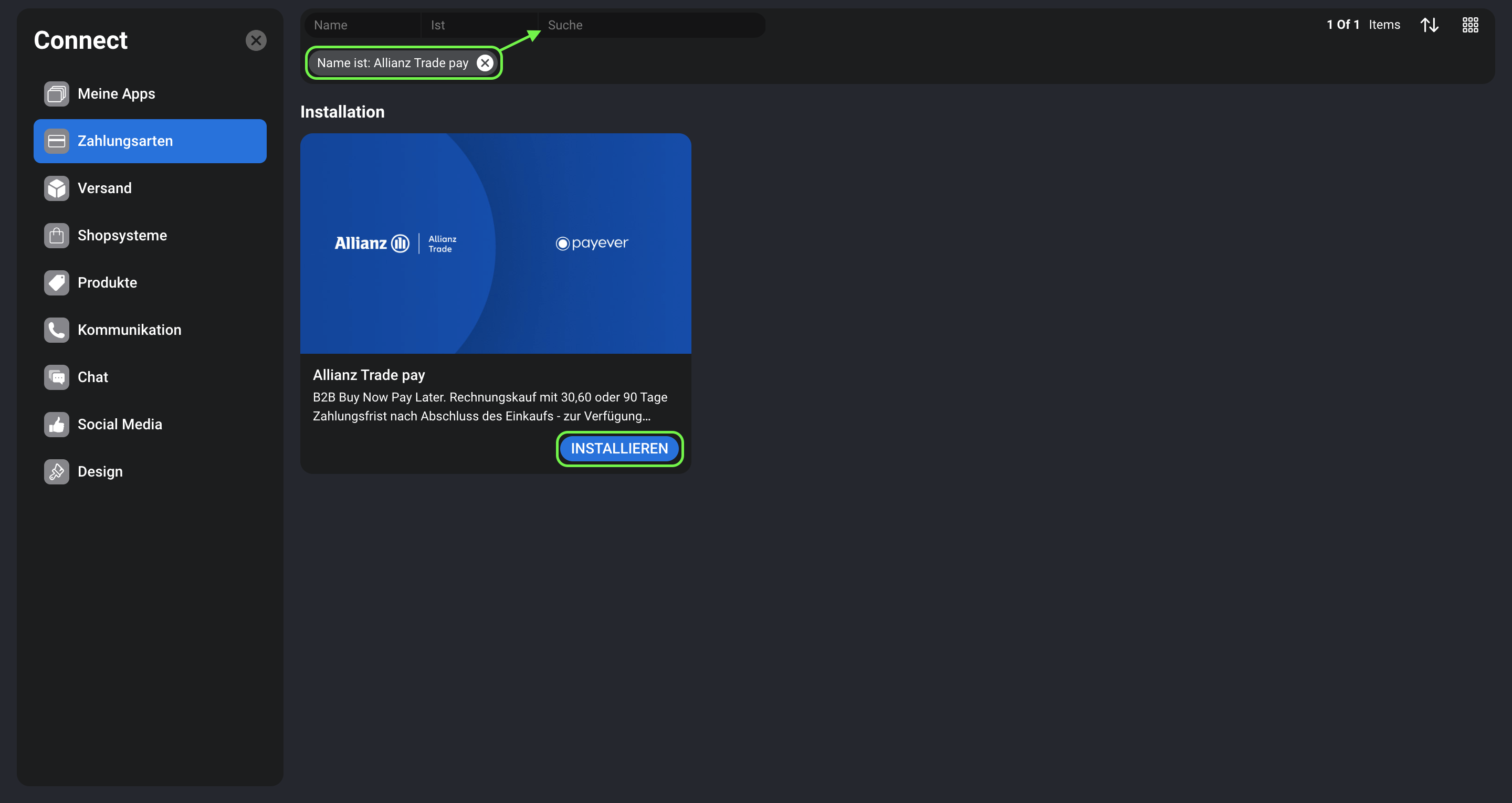Click the Zahlungsarten credit card icon

[56, 141]
